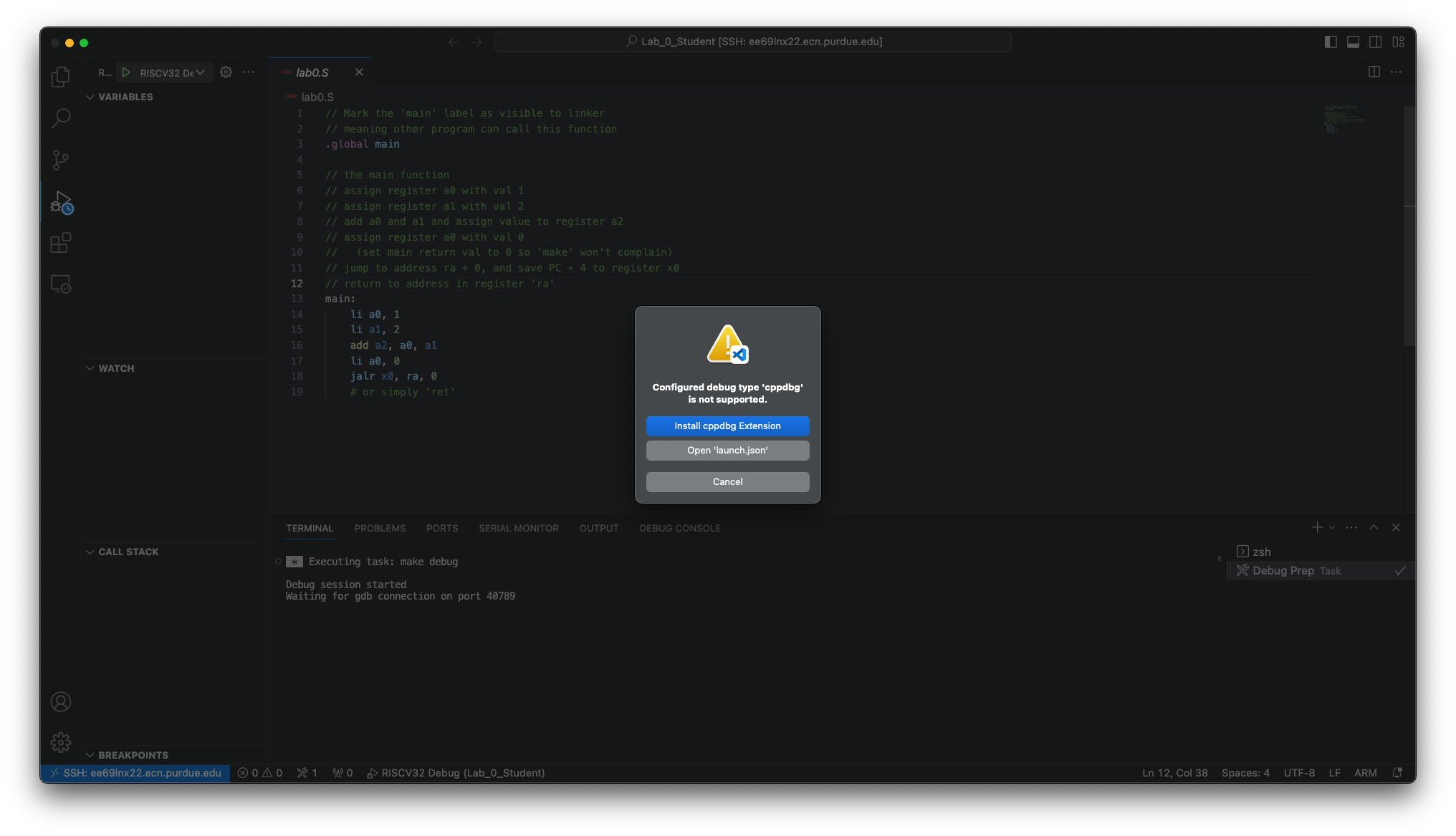Open the Extensions view icon
1456x836 pixels.
[x=61, y=243]
